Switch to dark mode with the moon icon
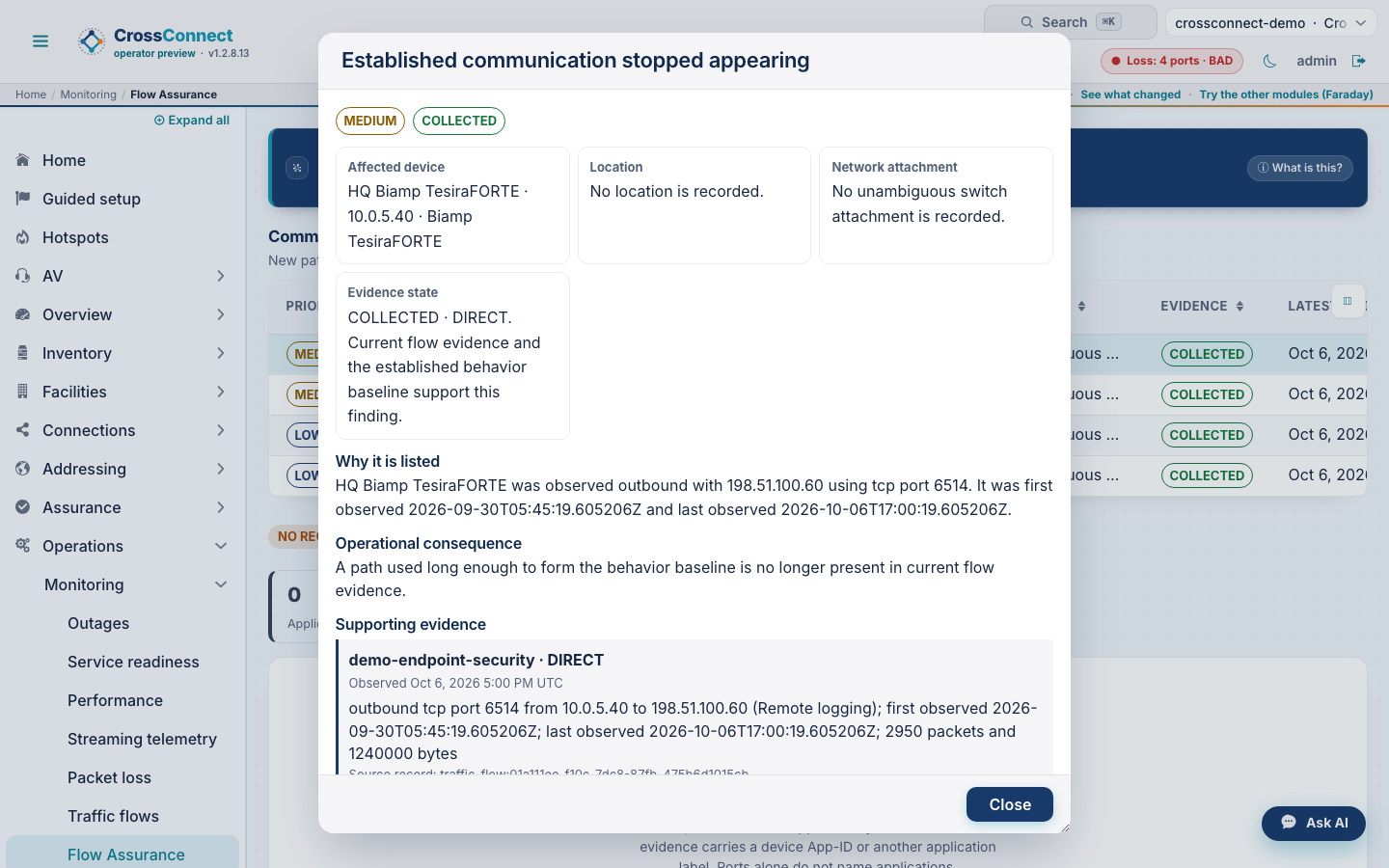This screenshot has height=868, width=1389. [x=1269, y=61]
